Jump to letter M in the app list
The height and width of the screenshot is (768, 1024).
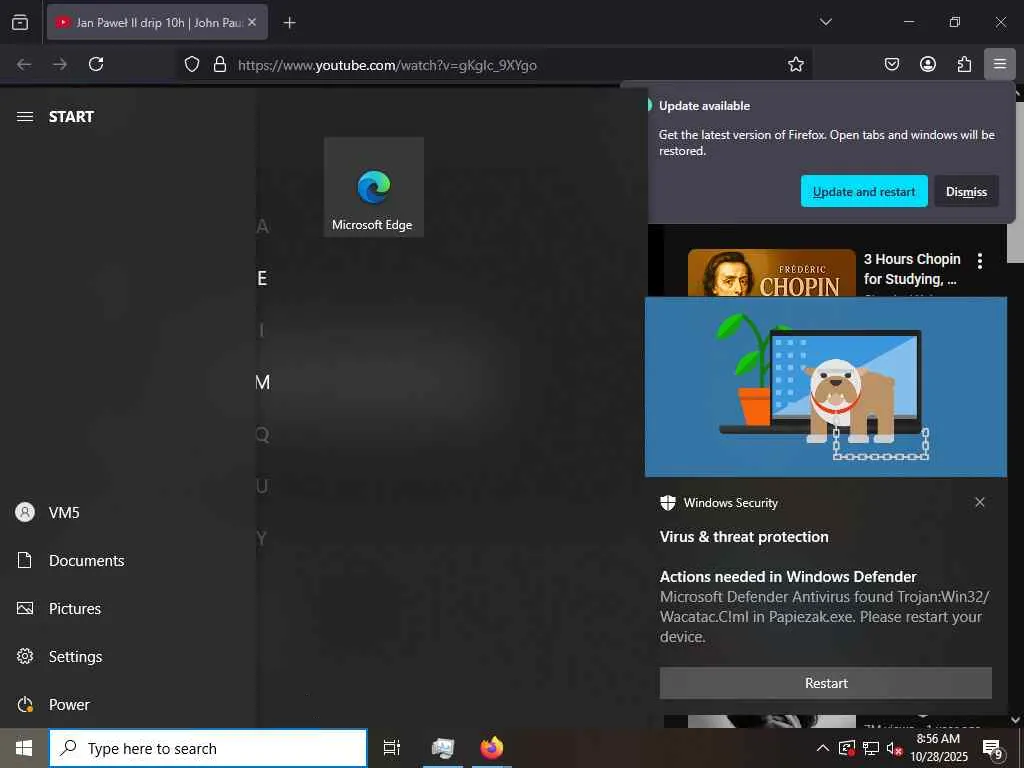tap(263, 382)
